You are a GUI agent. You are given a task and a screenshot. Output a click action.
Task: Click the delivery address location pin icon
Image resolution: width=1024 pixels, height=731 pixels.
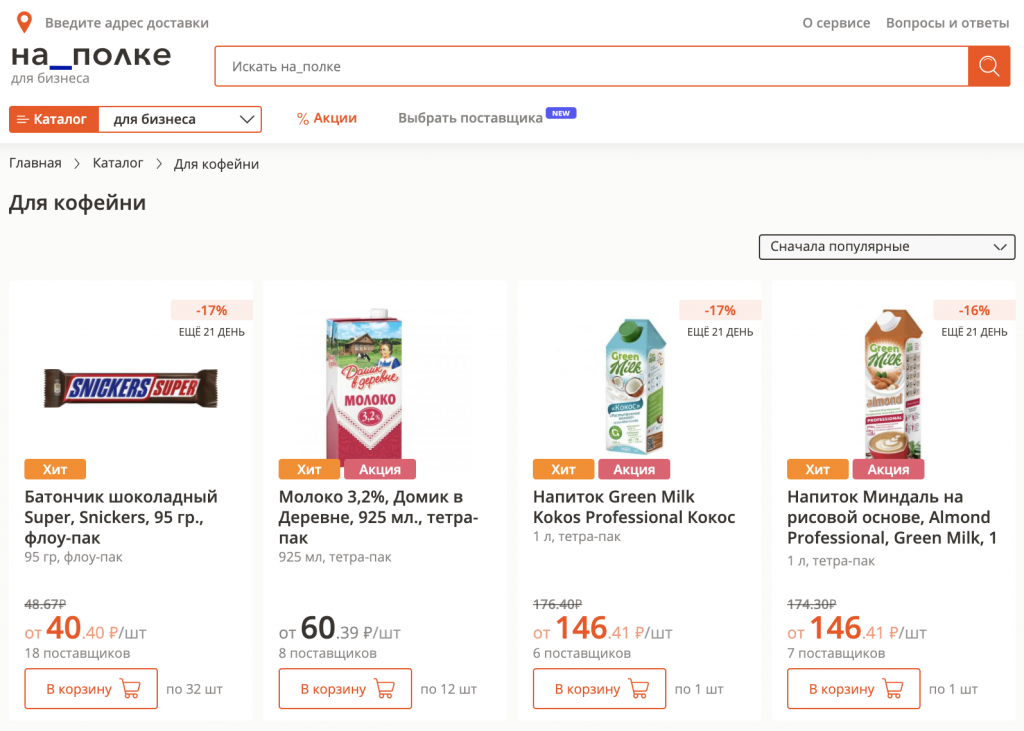[x=24, y=22]
